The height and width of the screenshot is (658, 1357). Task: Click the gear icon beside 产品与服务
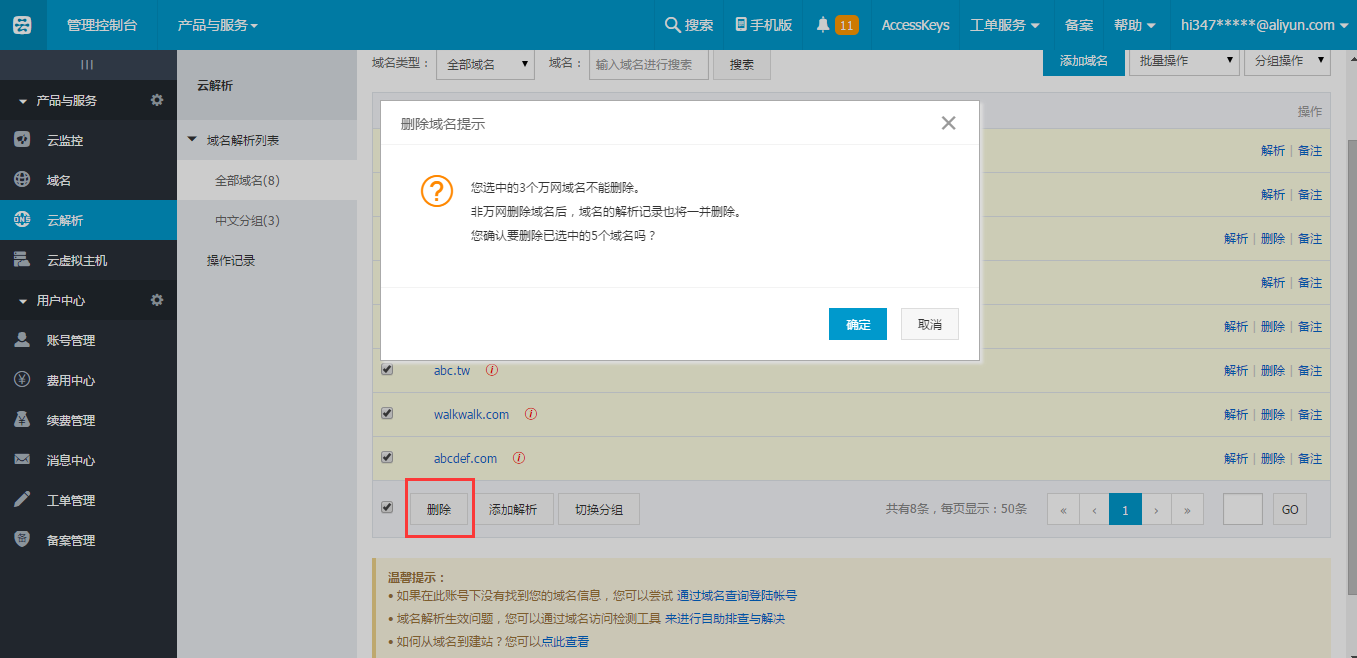tap(157, 100)
